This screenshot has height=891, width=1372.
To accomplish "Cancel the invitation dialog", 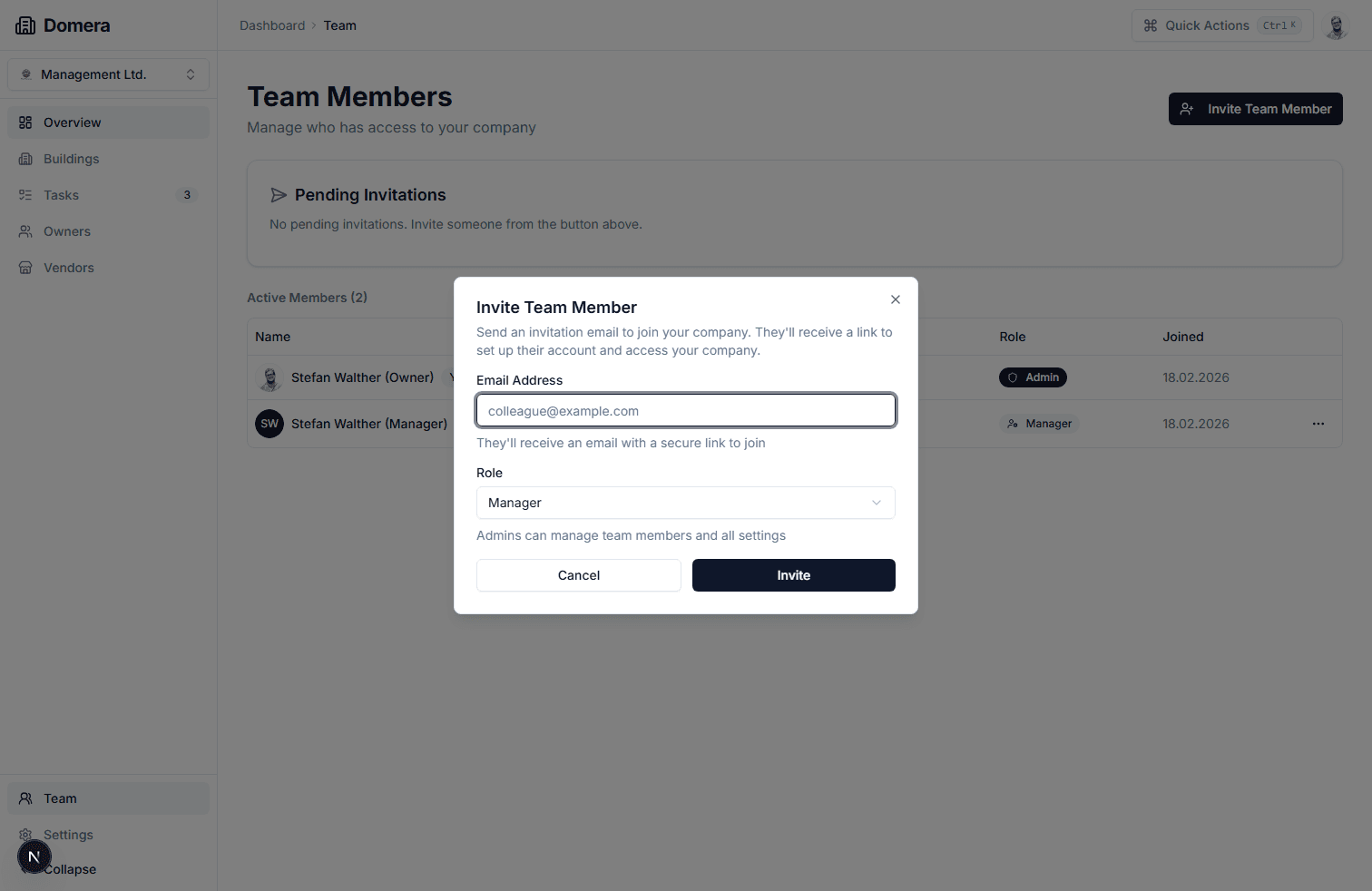I will (578, 574).
